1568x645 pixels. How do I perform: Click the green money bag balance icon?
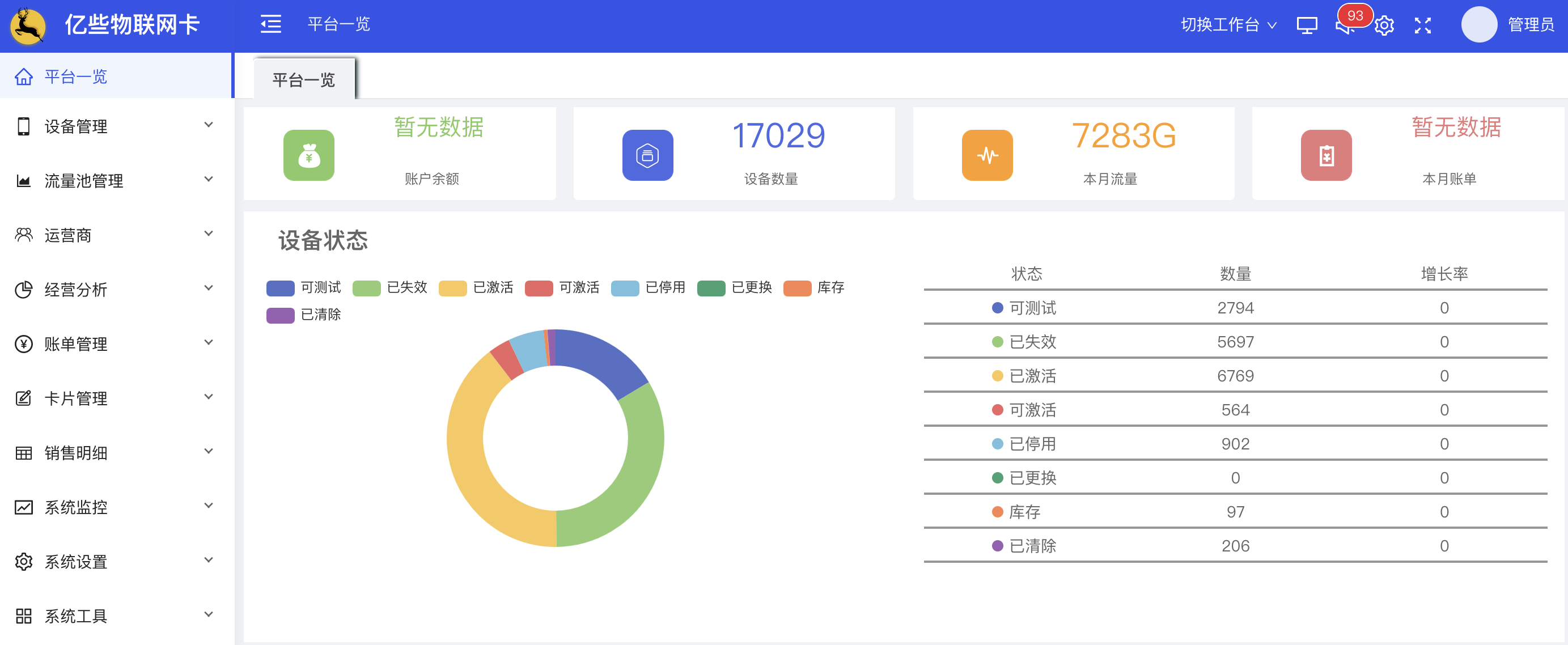click(308, 155)
